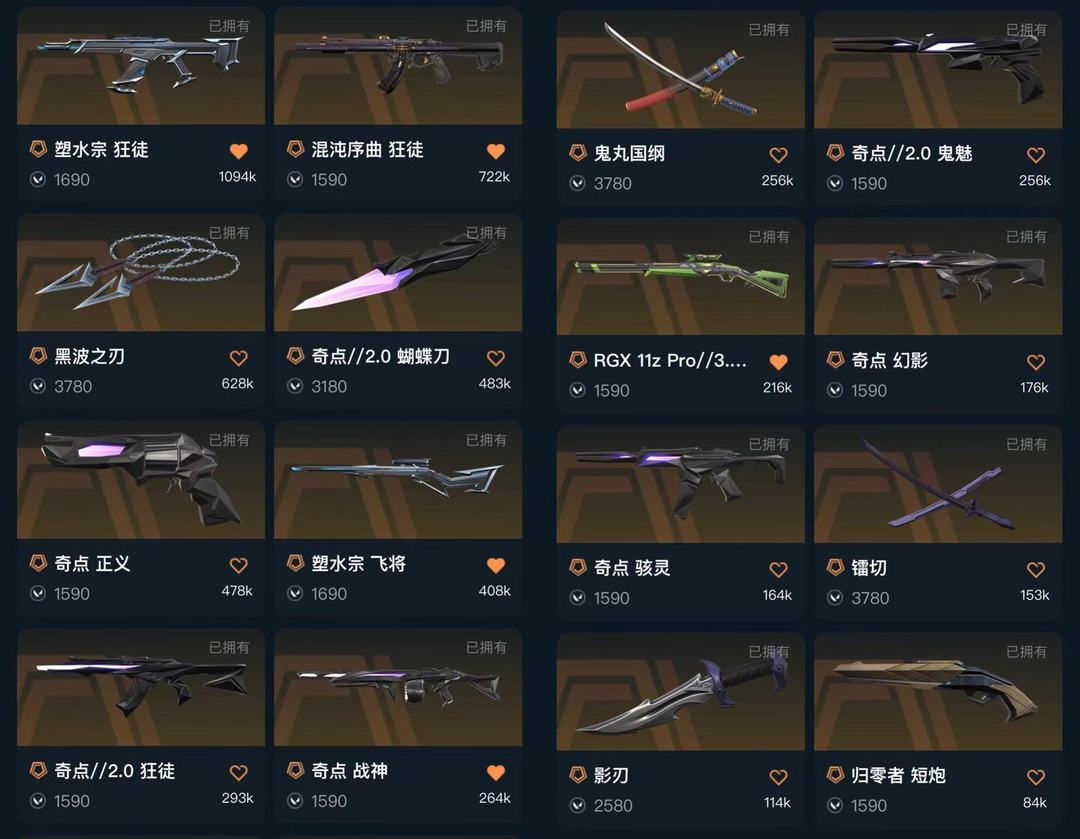1080x839 pixels.
Task: Toggle the heart on 奇点 正义
Action: (x=238, y=566)
